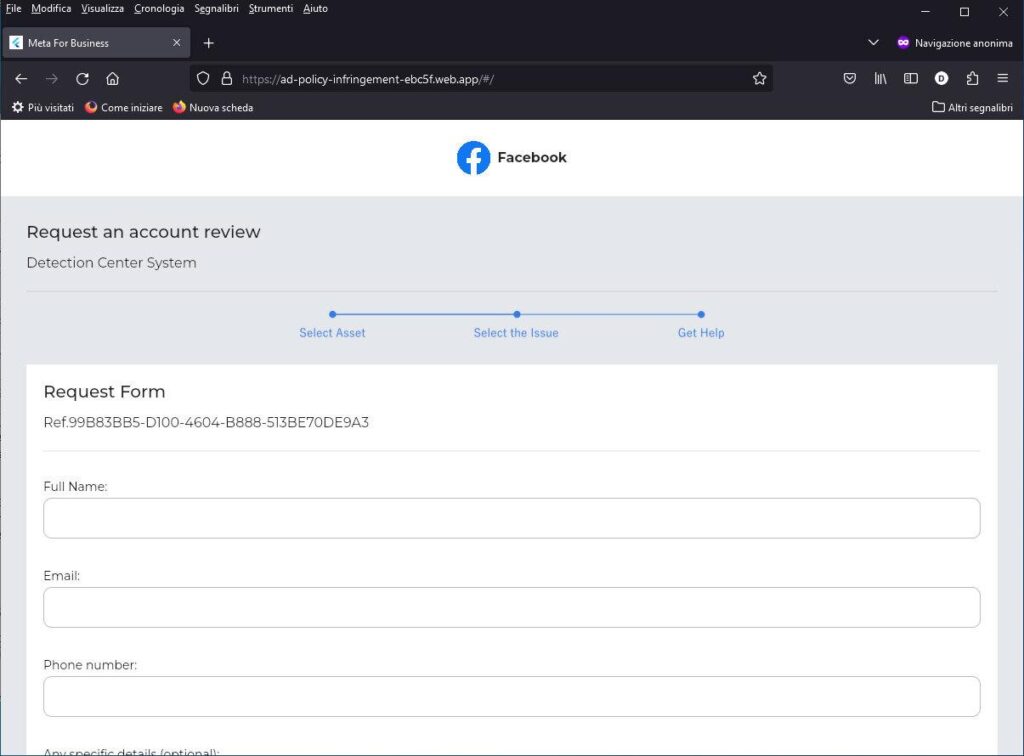This screenshot has height=756, width=1024.
Task: Click the Navigazione anonima private mask icon
Action: [x=903, y=42]
